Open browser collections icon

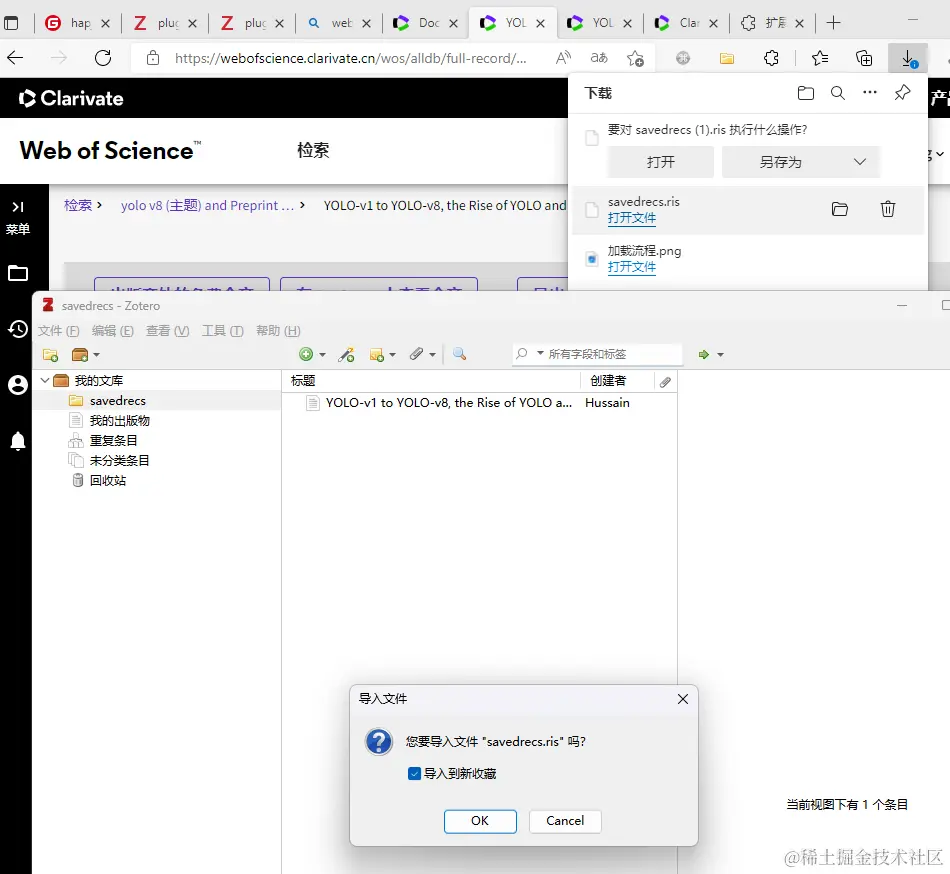click(x=864, y=58)
